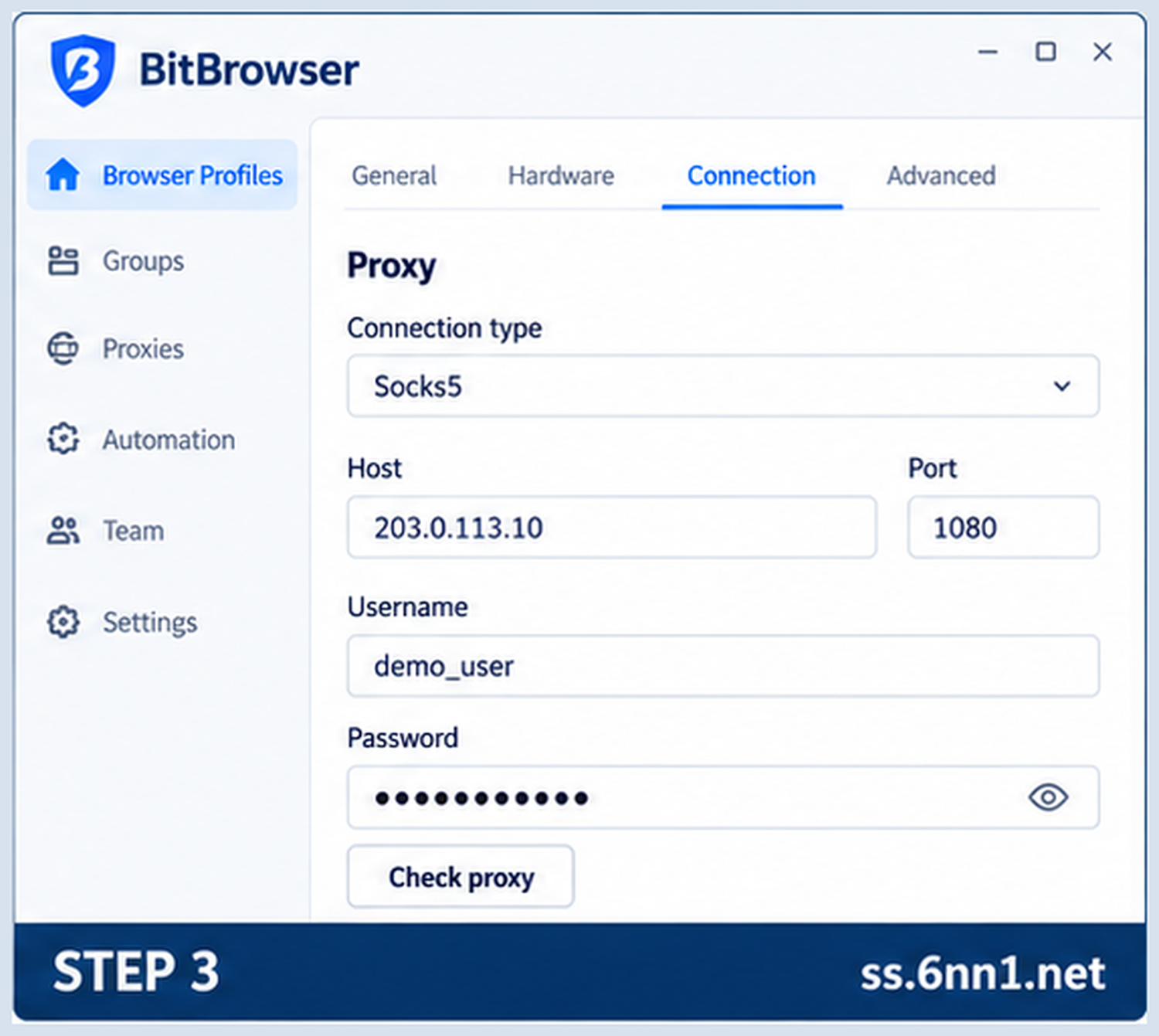
Task: Expand the Socks5 dropdown chevron
Action: coord(1062,386)
